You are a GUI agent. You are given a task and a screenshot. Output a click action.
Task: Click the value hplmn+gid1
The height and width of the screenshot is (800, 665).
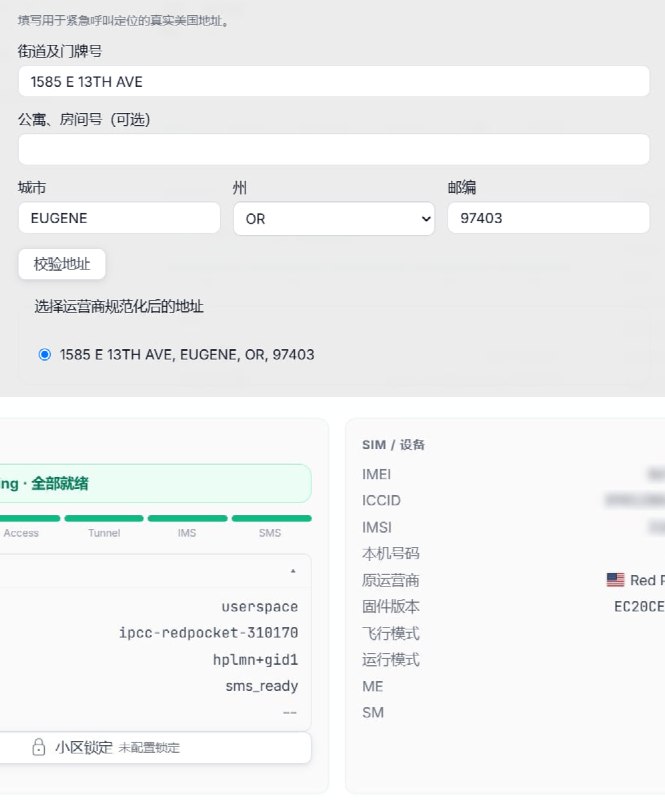click(x=255, y=660)
